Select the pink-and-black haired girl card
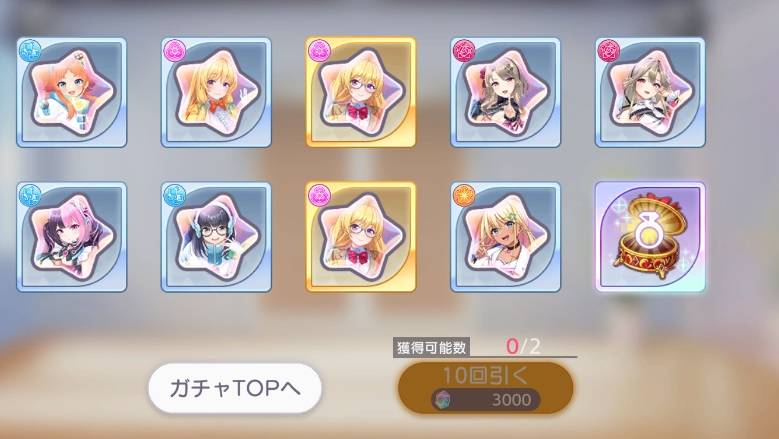This screenshot has height=439, width=779. click(x=72, y=237)
